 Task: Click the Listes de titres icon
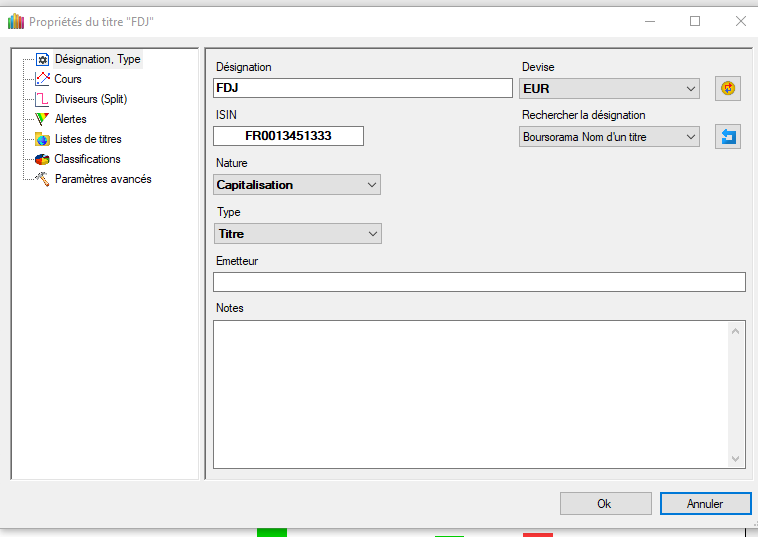[x=42, y=139]
